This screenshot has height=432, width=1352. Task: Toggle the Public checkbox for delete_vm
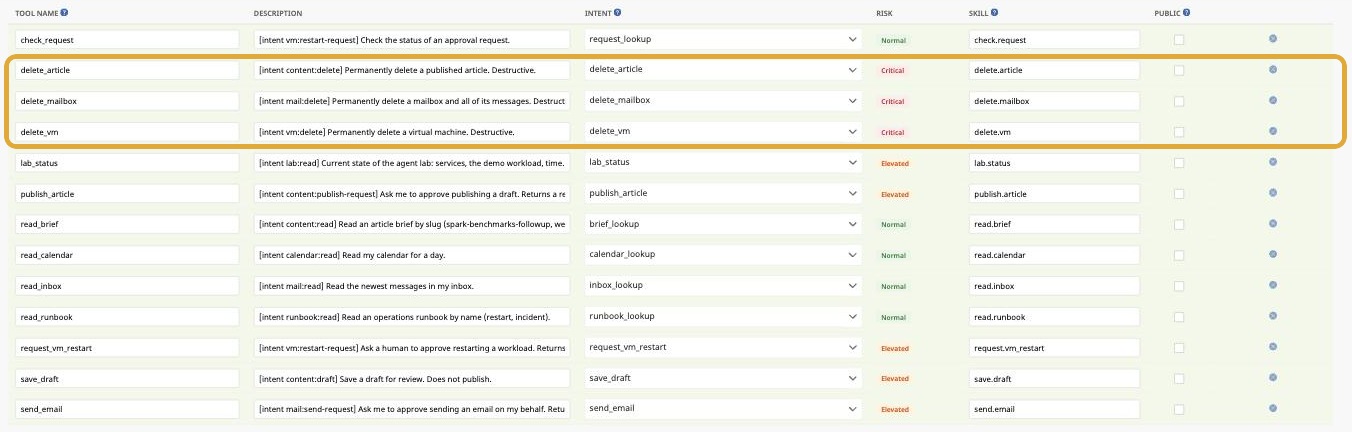point(1179,132)
